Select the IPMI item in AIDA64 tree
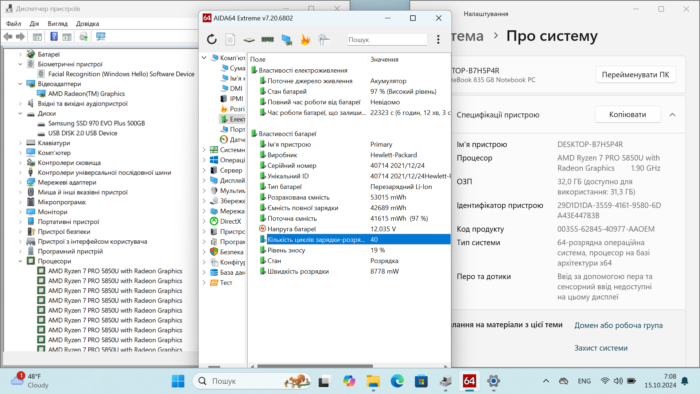Screen dimensions: 700x394 (x=236, y=99)
